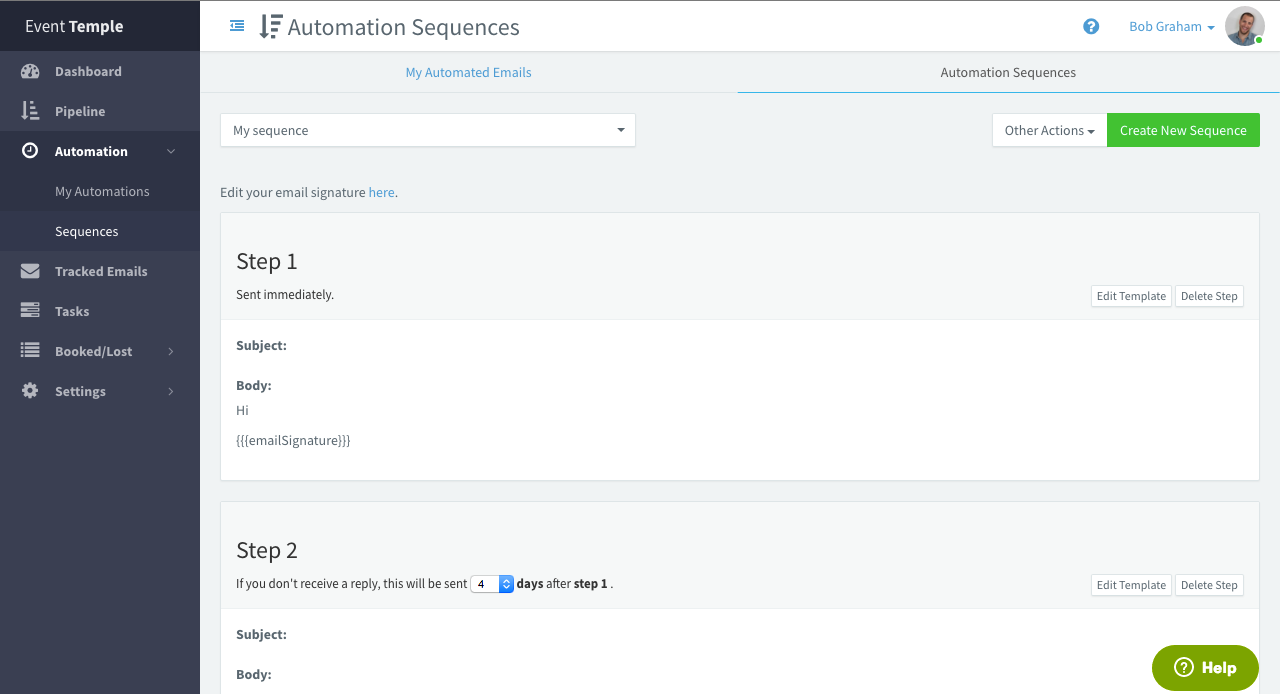Click Edit Template for Step 1
1280x694 pixels.
point(1131,296)
